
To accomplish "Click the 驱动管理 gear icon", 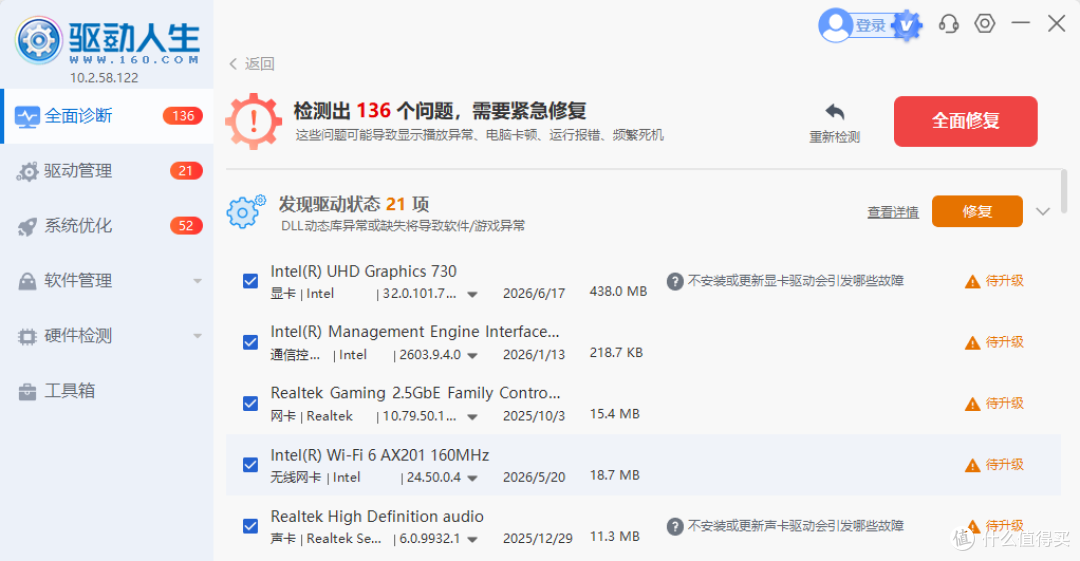I will point(28,172).
